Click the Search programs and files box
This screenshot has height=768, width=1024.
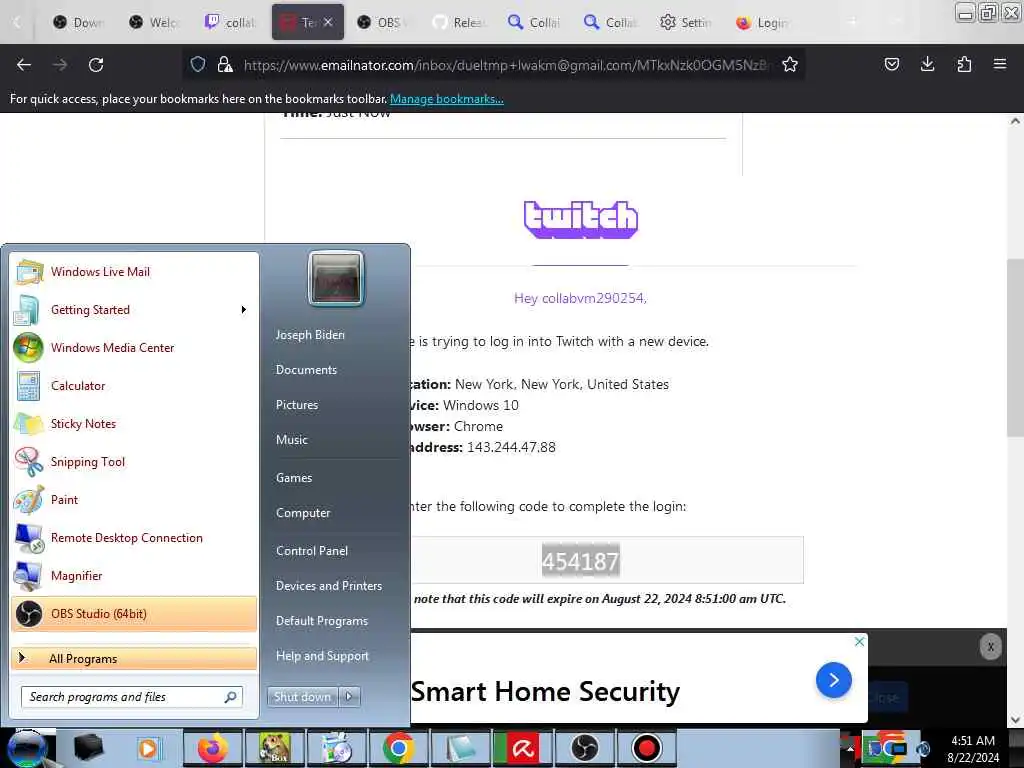[x=132, y=697]
